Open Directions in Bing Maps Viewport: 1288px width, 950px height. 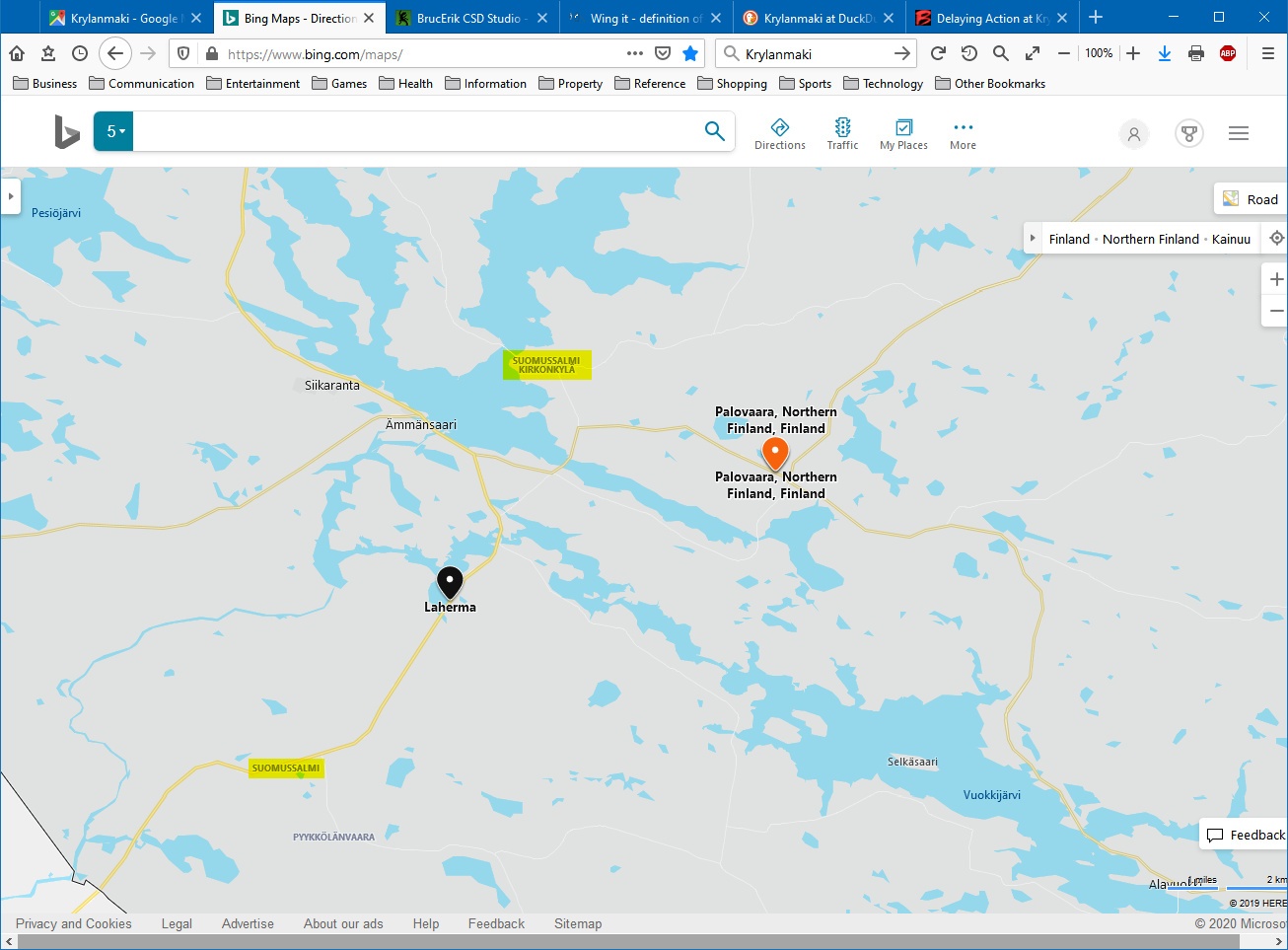[779, 133]
